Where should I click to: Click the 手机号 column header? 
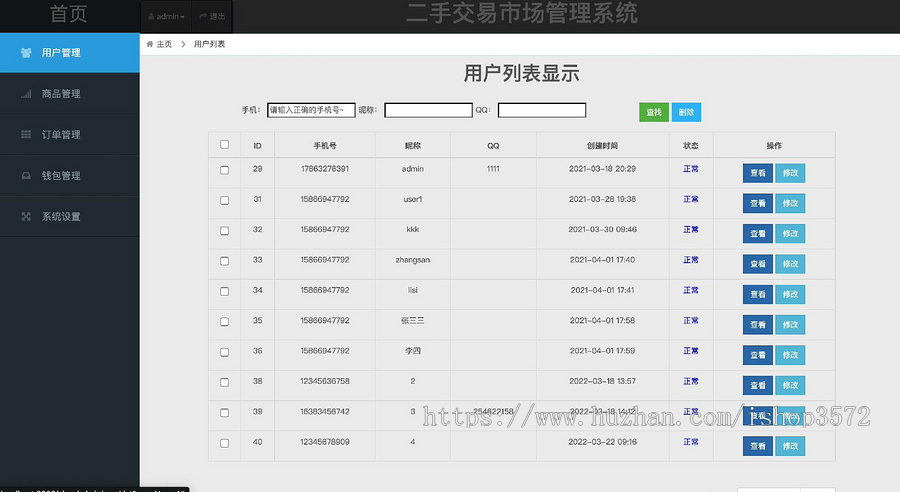pos(325,146)
